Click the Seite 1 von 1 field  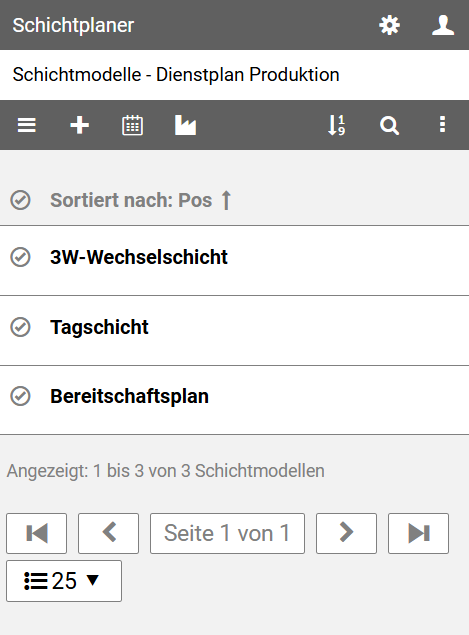(227, 533)
